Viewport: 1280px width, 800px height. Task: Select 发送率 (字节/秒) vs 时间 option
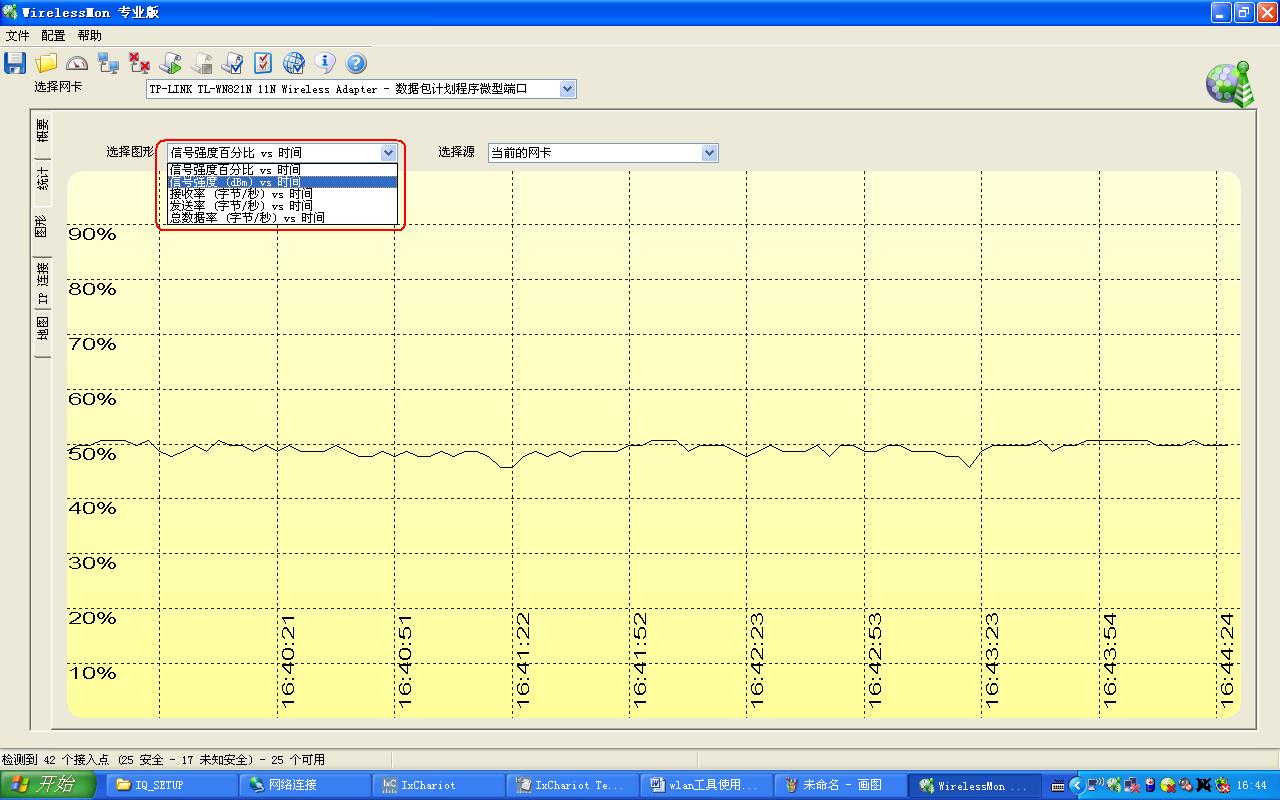[282, 206]
